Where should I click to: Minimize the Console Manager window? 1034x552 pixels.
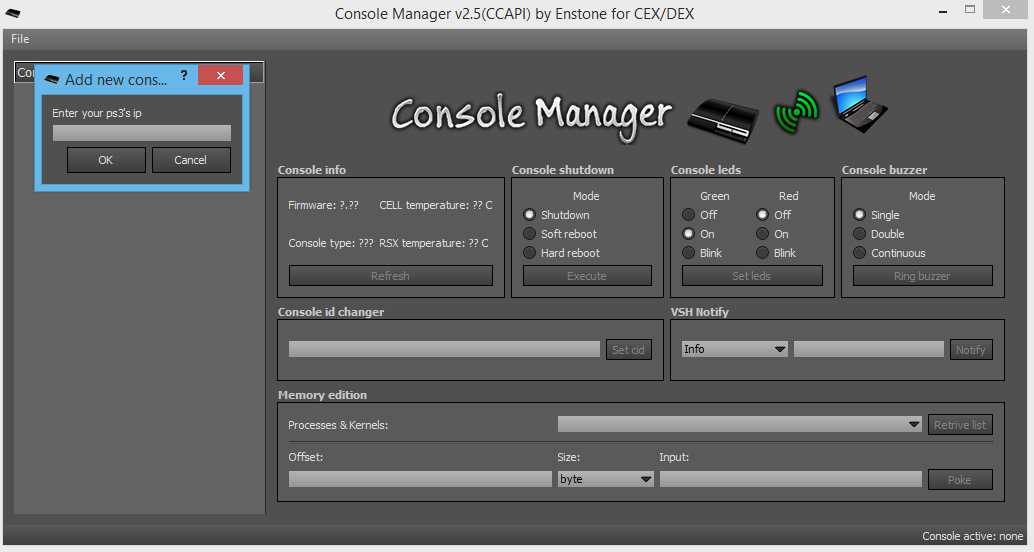pos(944,11)
